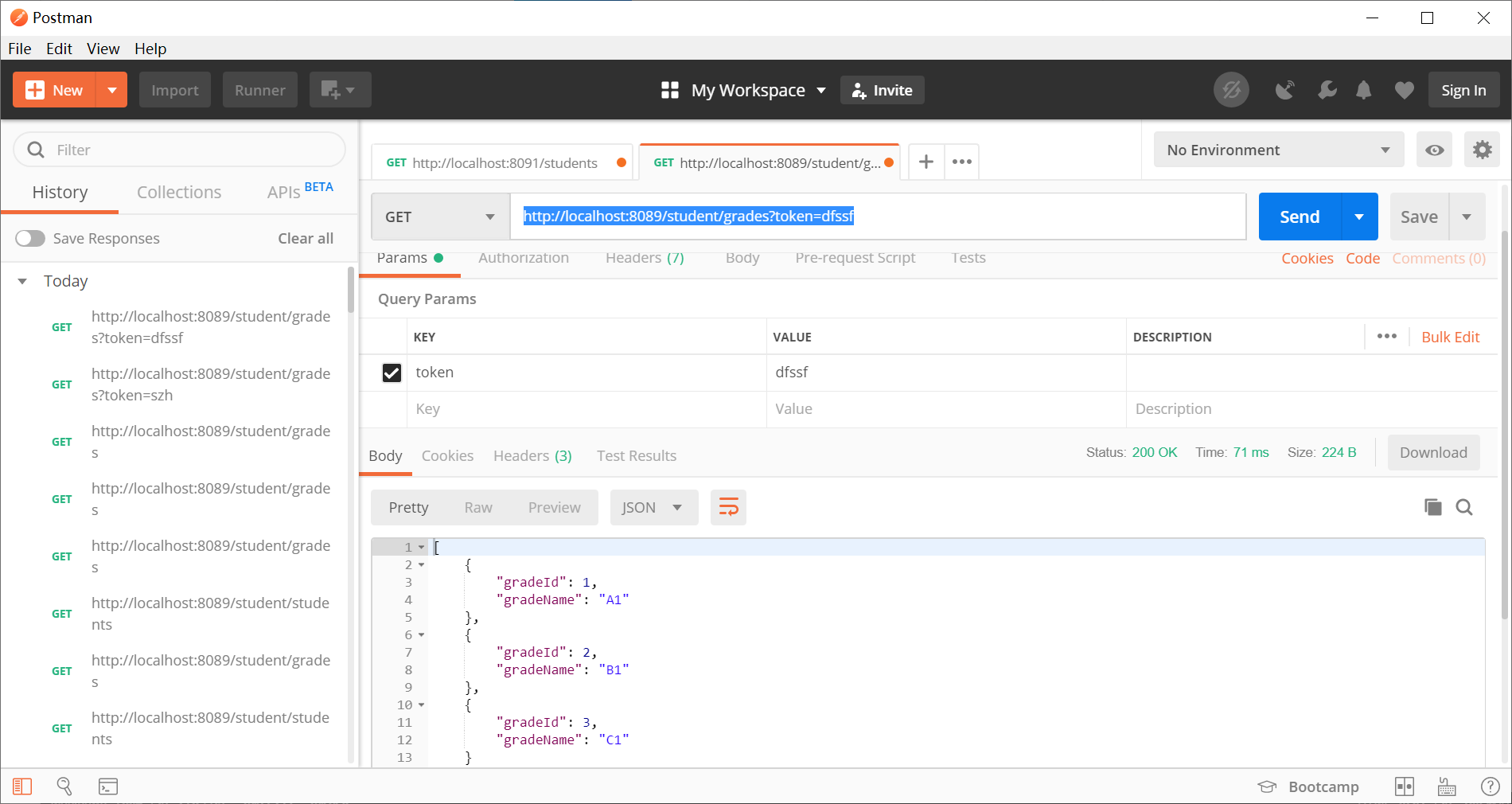Open the Cookies link
The width and height of the screenshot is (1512, 804).
click(1307, 258)
